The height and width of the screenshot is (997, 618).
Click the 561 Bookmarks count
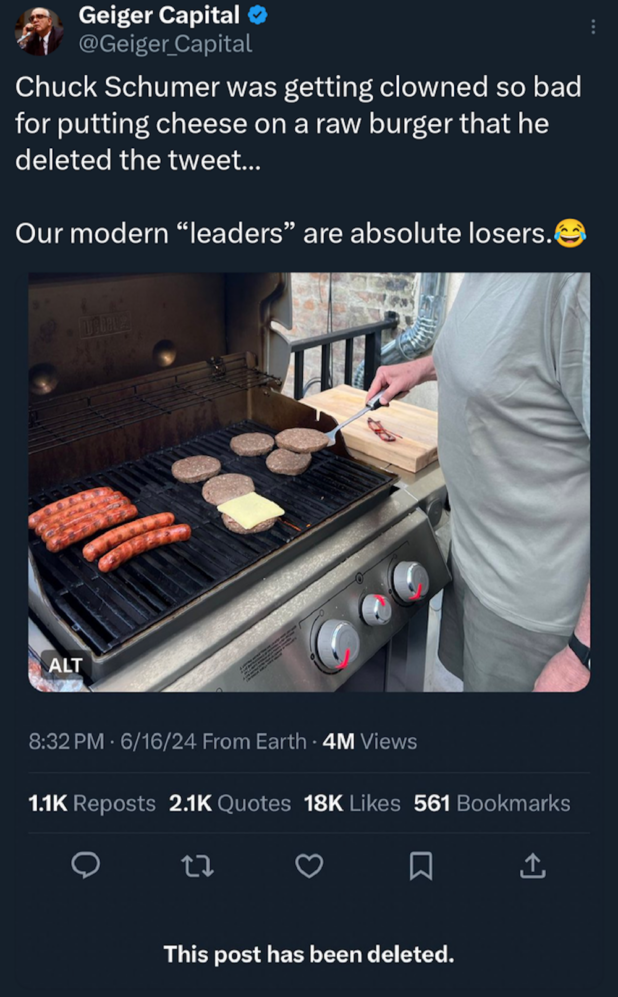[492, 803]
